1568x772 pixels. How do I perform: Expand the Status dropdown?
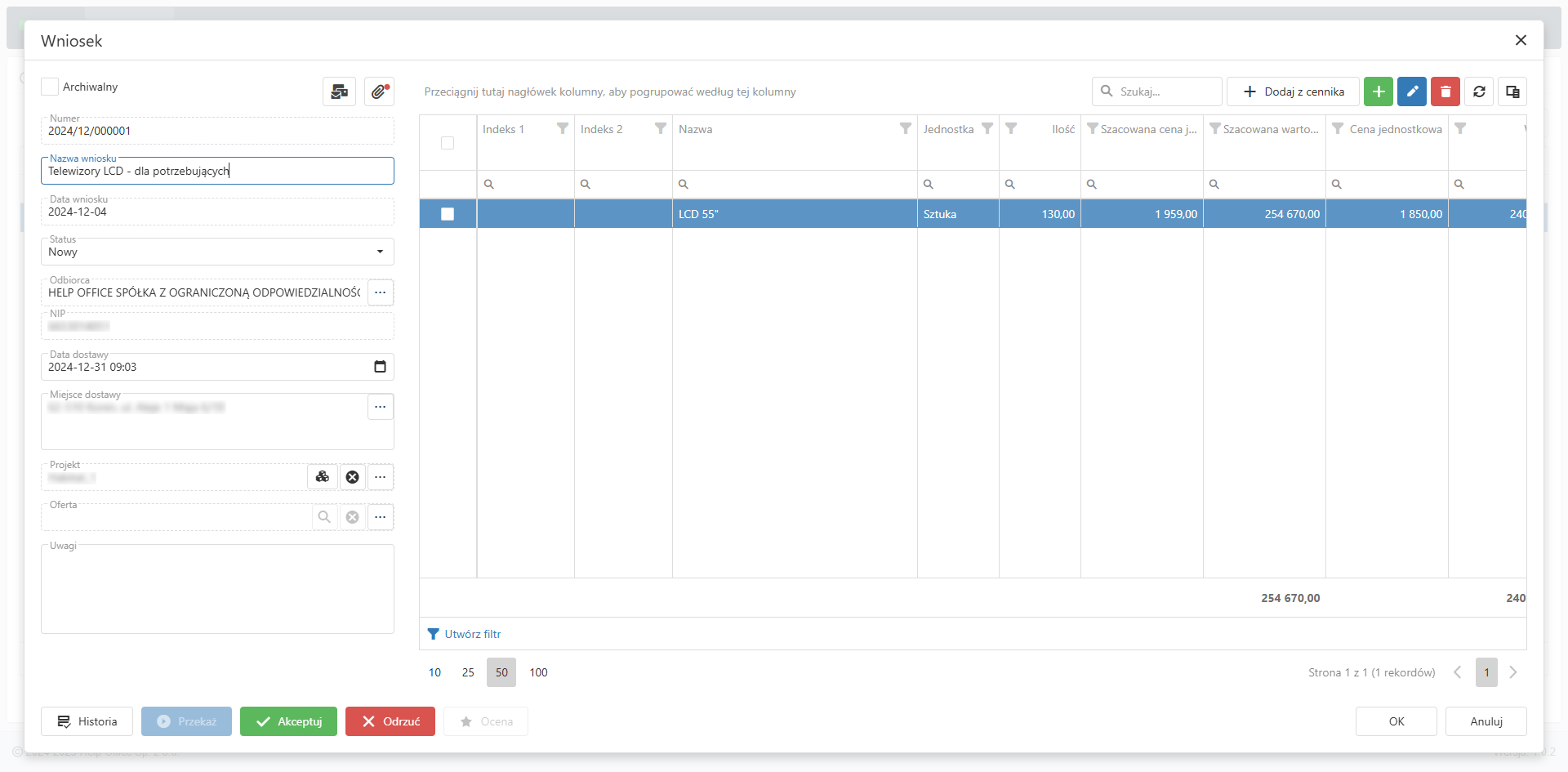(x=380, y=252)
